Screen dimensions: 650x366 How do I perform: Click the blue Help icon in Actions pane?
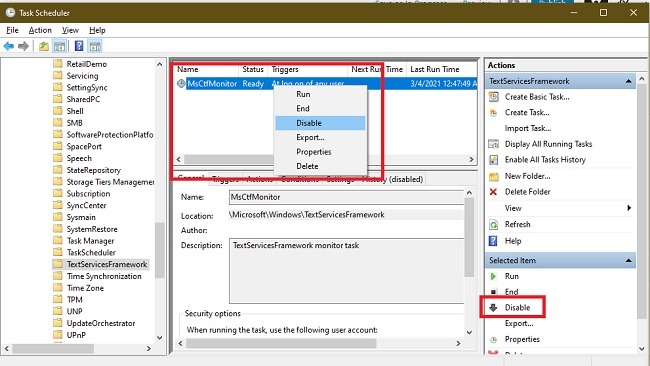coord(493,241)
